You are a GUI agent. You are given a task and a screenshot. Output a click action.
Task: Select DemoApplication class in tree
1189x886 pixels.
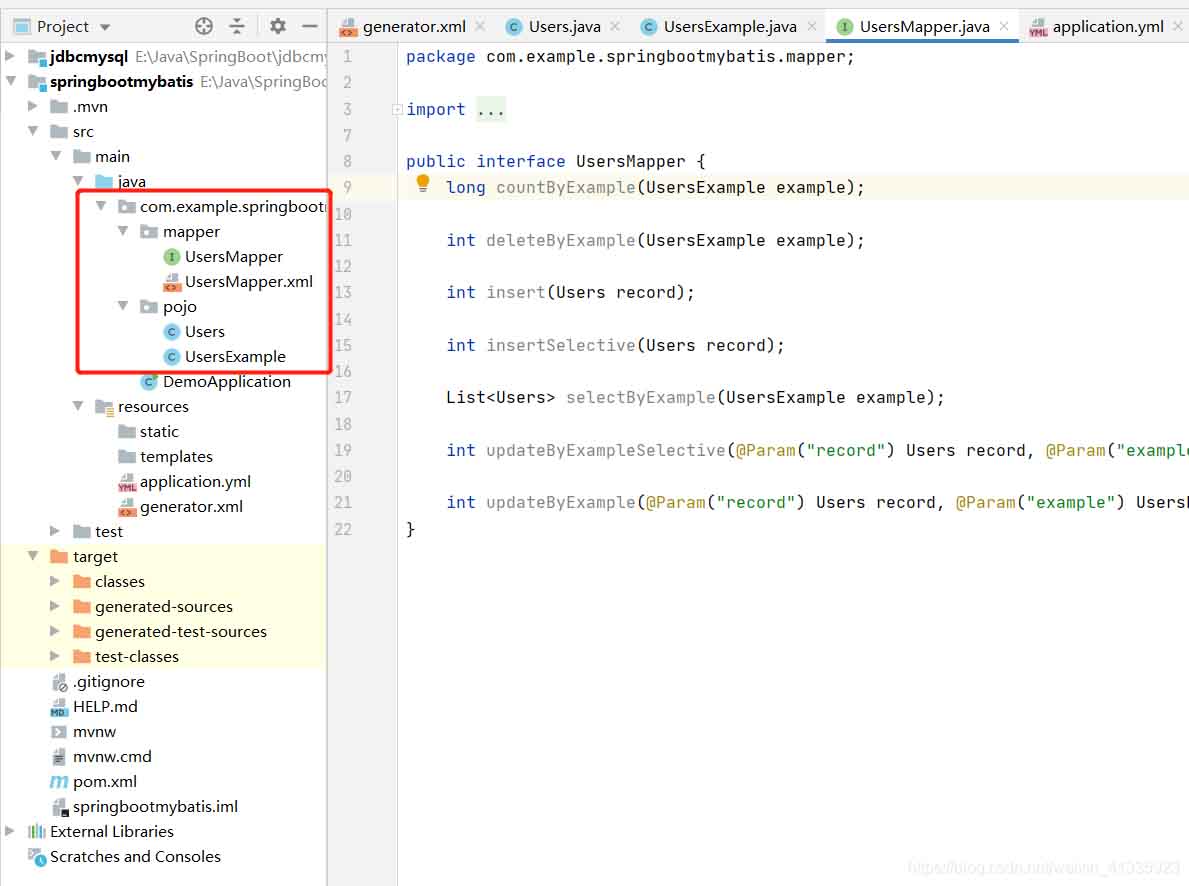coord(226,382)
